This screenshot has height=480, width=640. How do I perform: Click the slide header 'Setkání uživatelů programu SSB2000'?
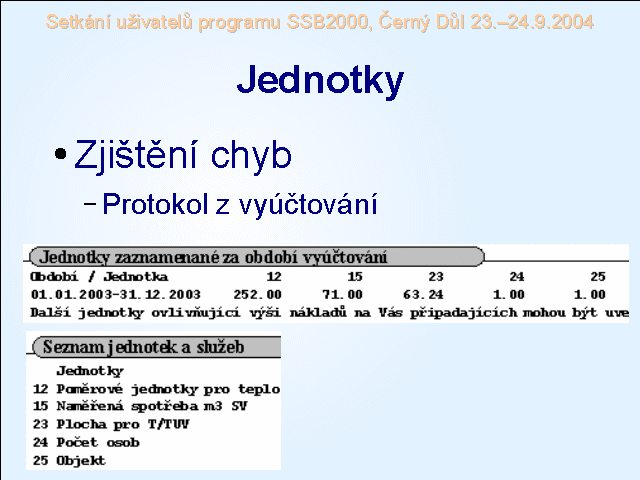207,22
